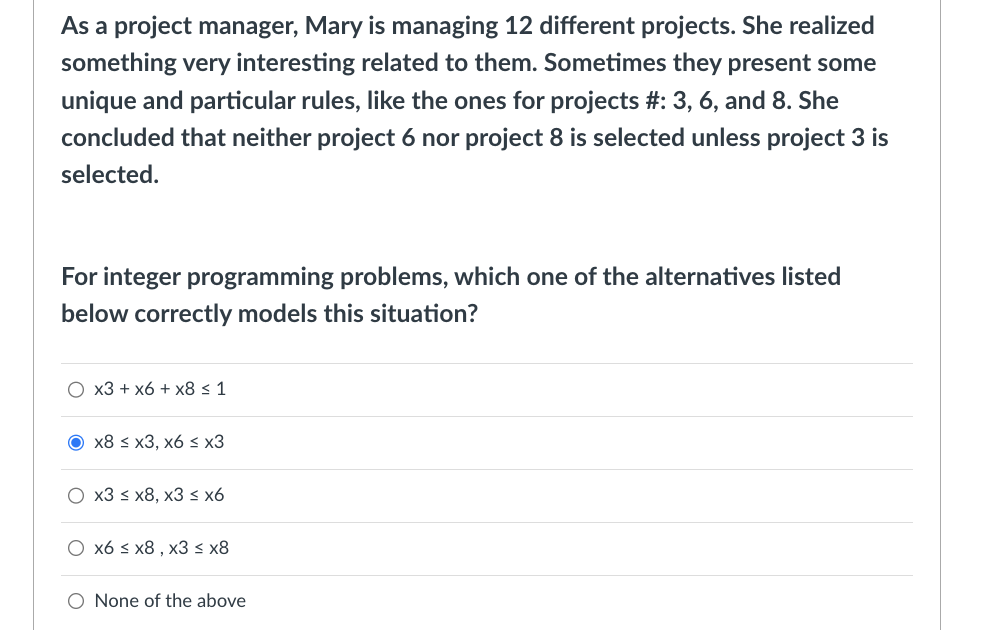The image size is (996, 630).
Task: Click the divider line above the first option
Action: point(487,363)
